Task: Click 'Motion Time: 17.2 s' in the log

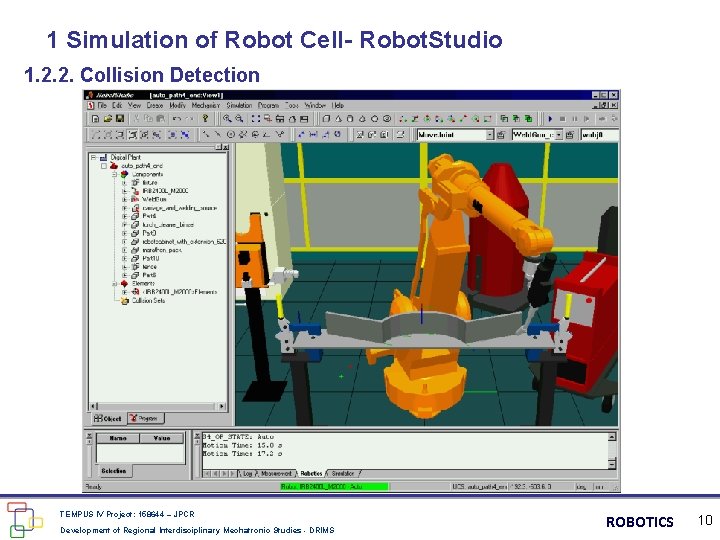Action: click(x=242, y=454)
